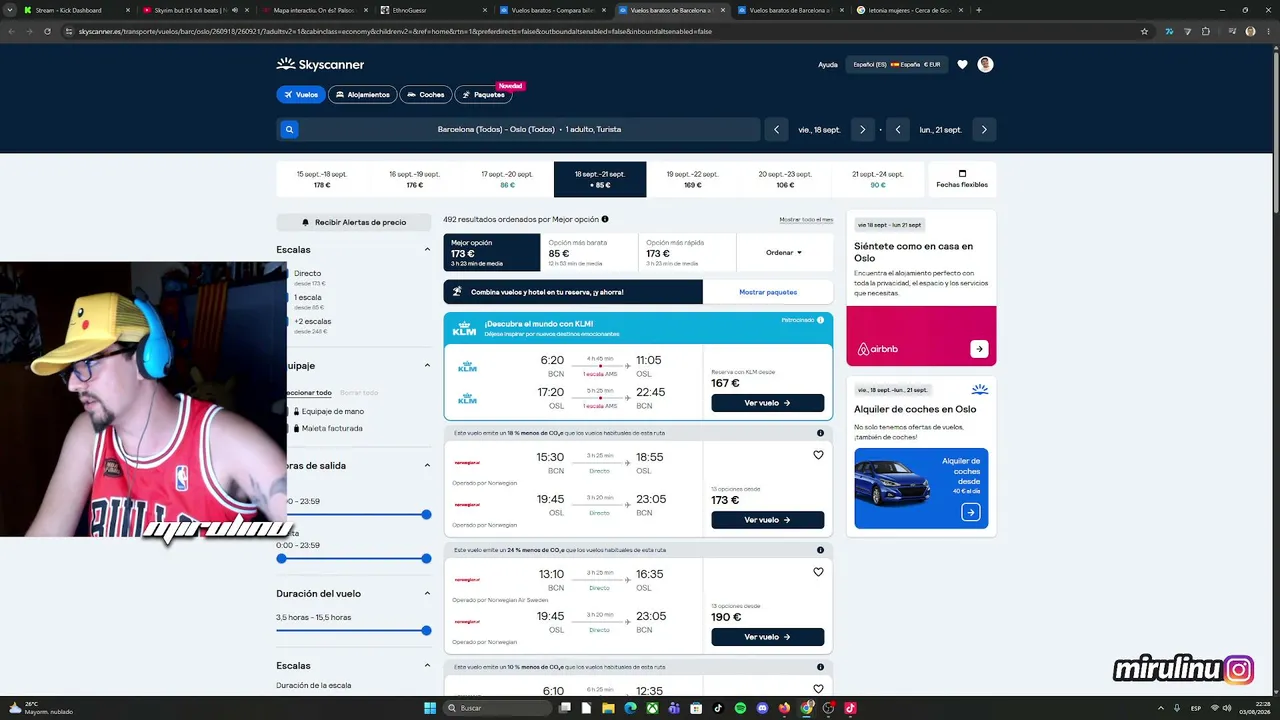Open the user profile avatar
This screenshot has width=1280, height=720.
tap(985, 64)
